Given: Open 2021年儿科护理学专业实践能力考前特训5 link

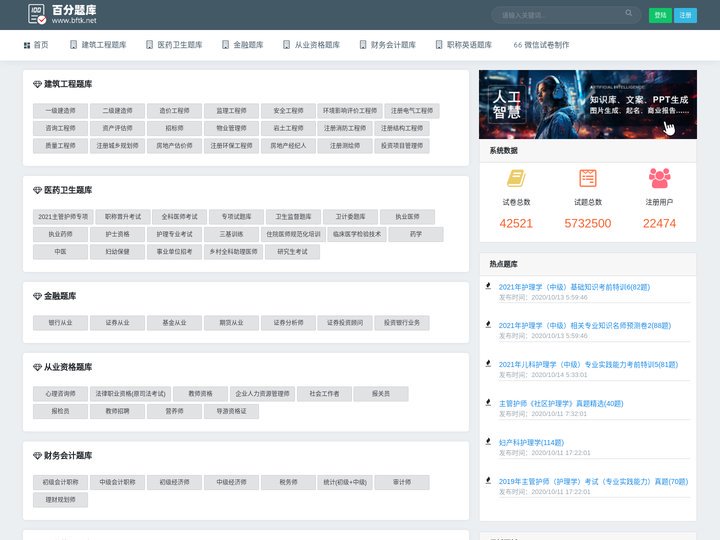Looking at the screenshot, I should coord(588,365).
